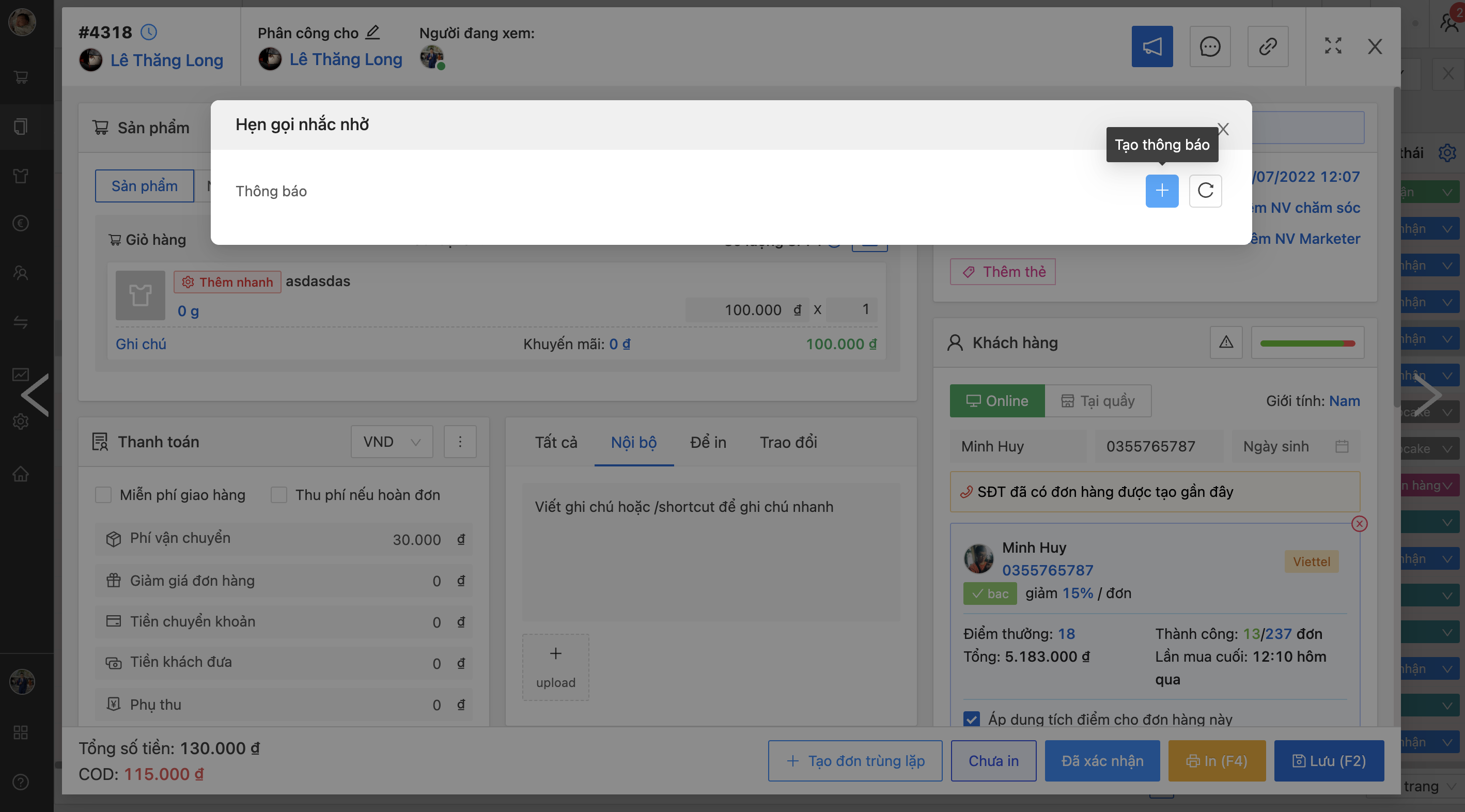Click the clock history icon beside #4318
Screen dimensions: 1465x812
[x=148, y=32]
